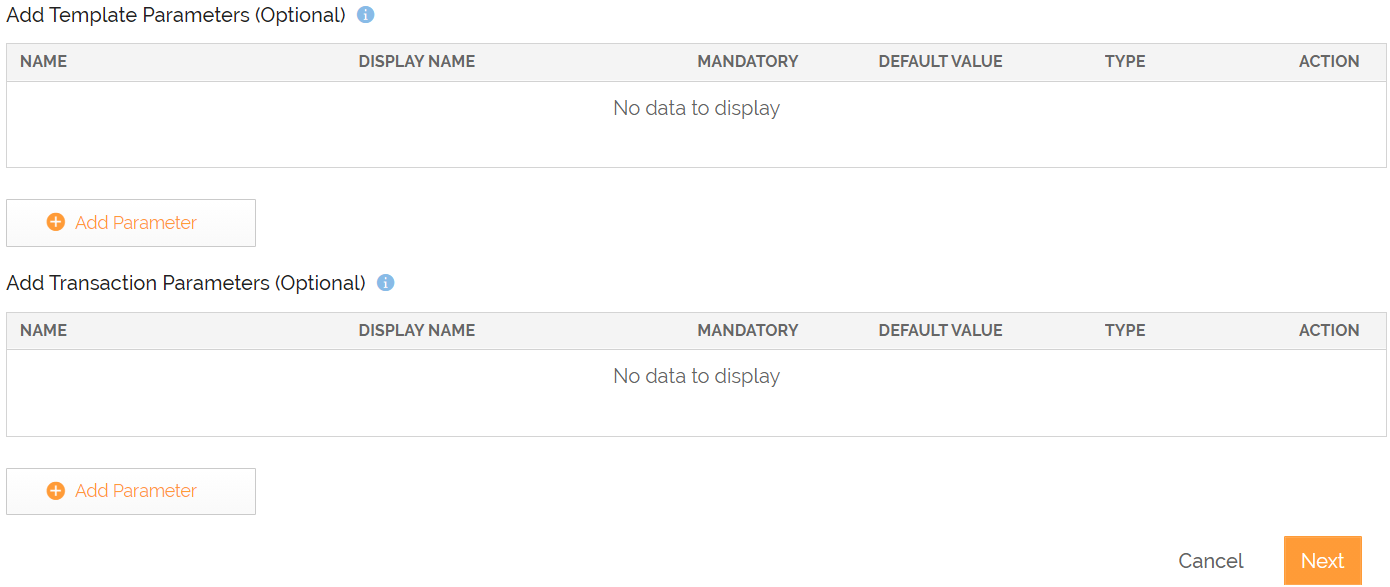Click ACTION header in the transaction parameters table
Viewport: 1390px width, 587px height.
[x=1329, y=330]
